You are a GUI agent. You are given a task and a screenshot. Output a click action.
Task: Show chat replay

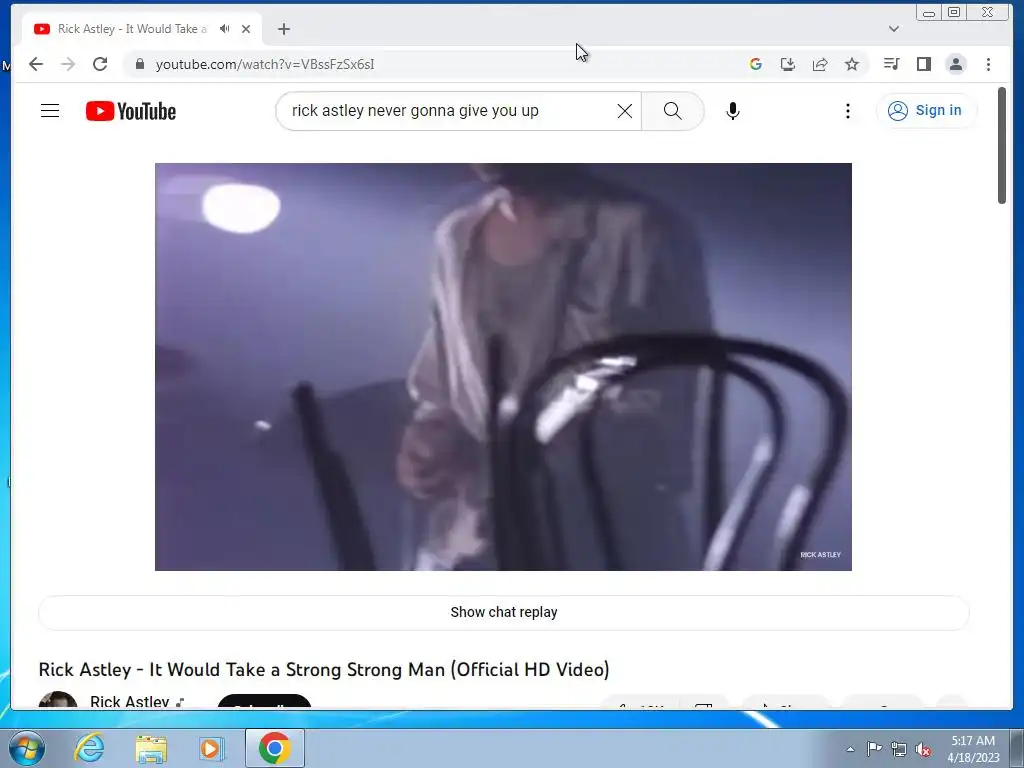click(504, 613)
